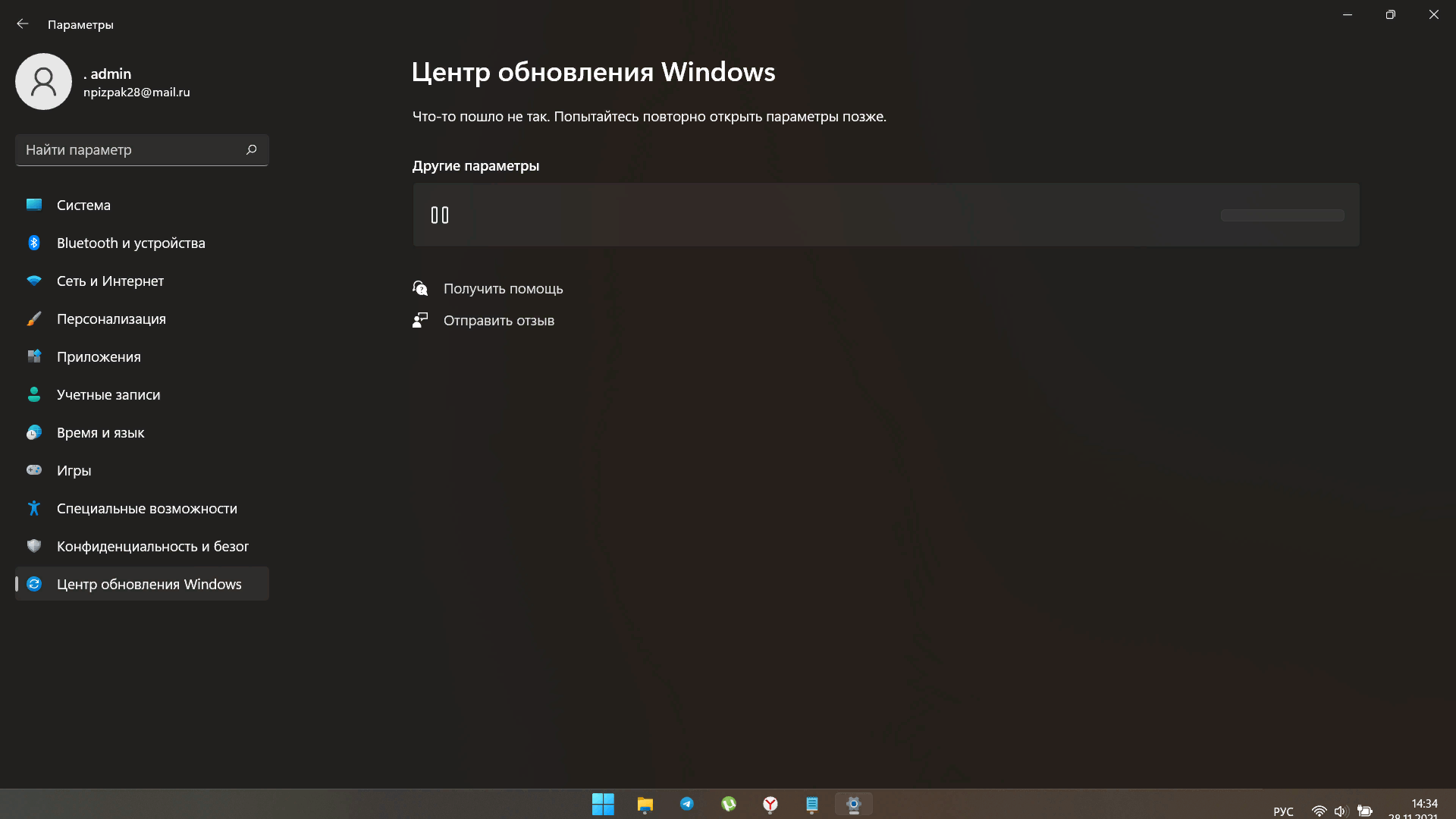Click the battery tray icon
The image size is (1456, 819).
(x=1365, y=811)
